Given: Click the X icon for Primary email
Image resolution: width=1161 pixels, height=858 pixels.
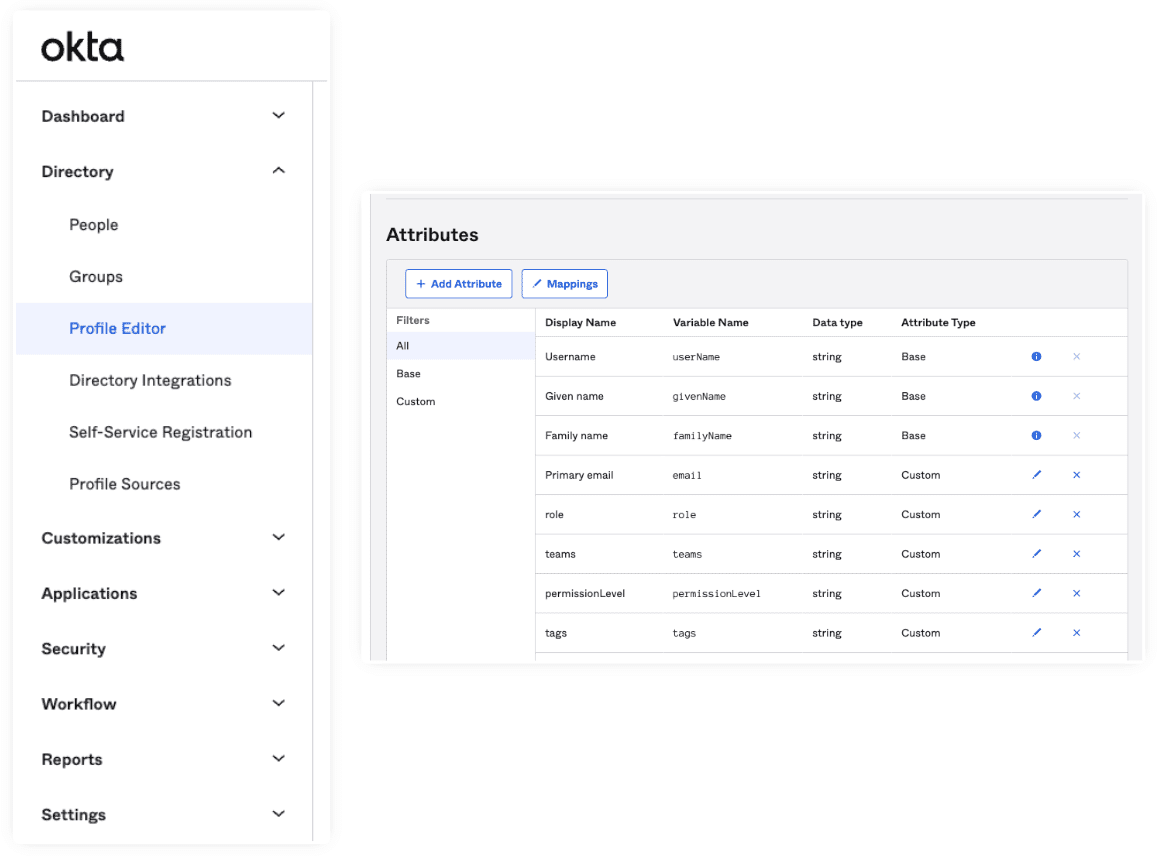Looking at the screenshot, I should point(1076,475).
